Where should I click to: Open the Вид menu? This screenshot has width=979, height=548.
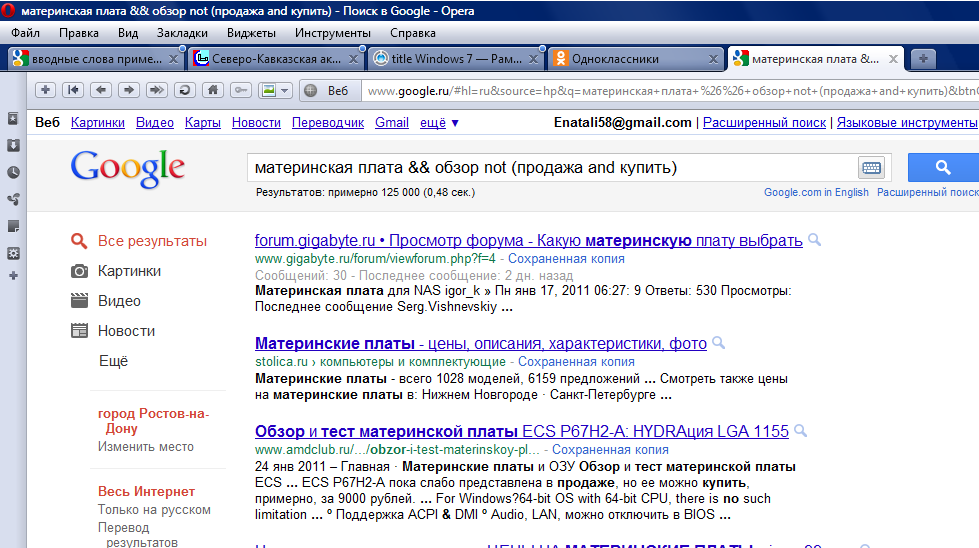click(128, 32)
